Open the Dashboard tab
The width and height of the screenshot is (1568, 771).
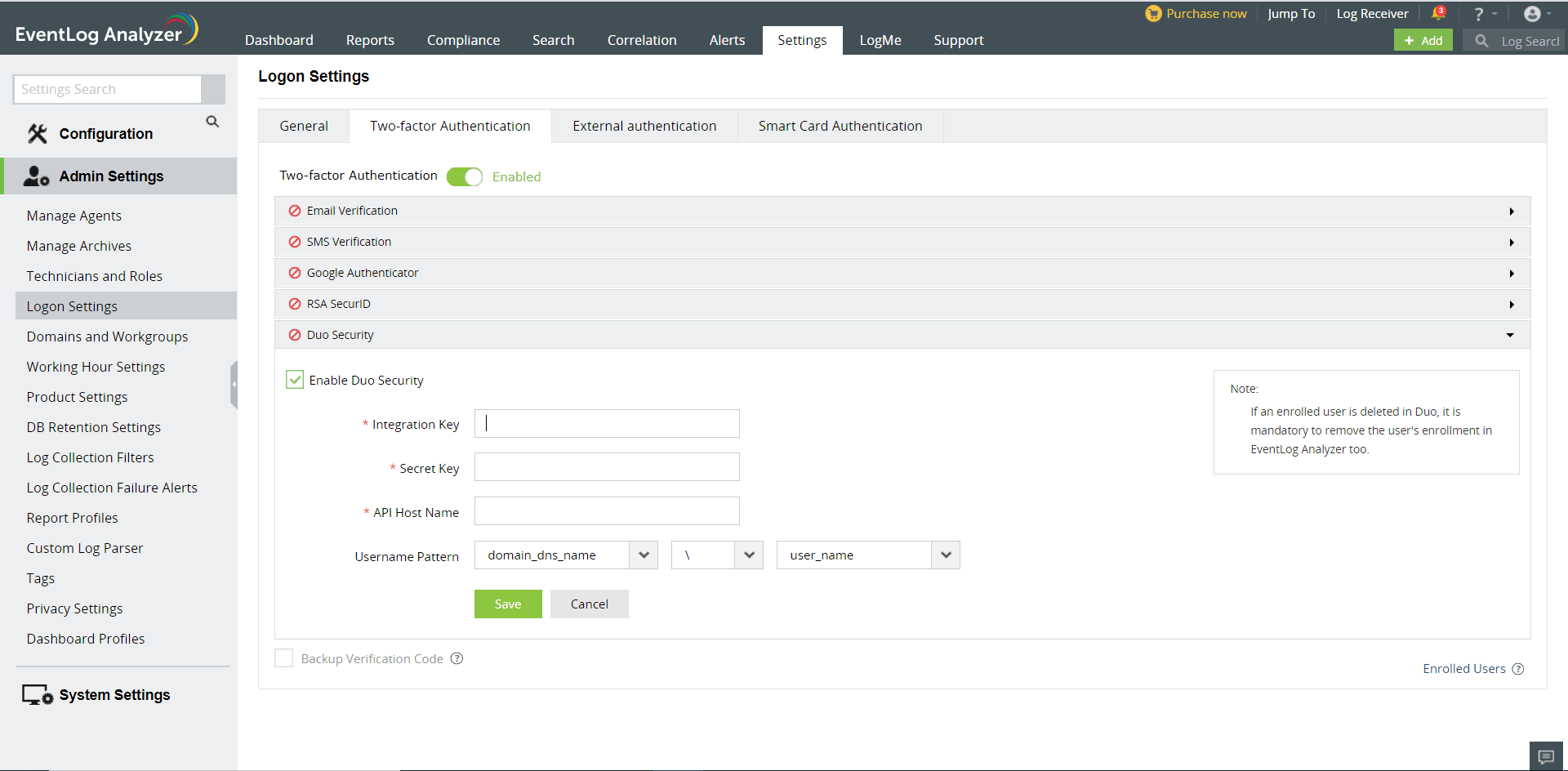279,40
